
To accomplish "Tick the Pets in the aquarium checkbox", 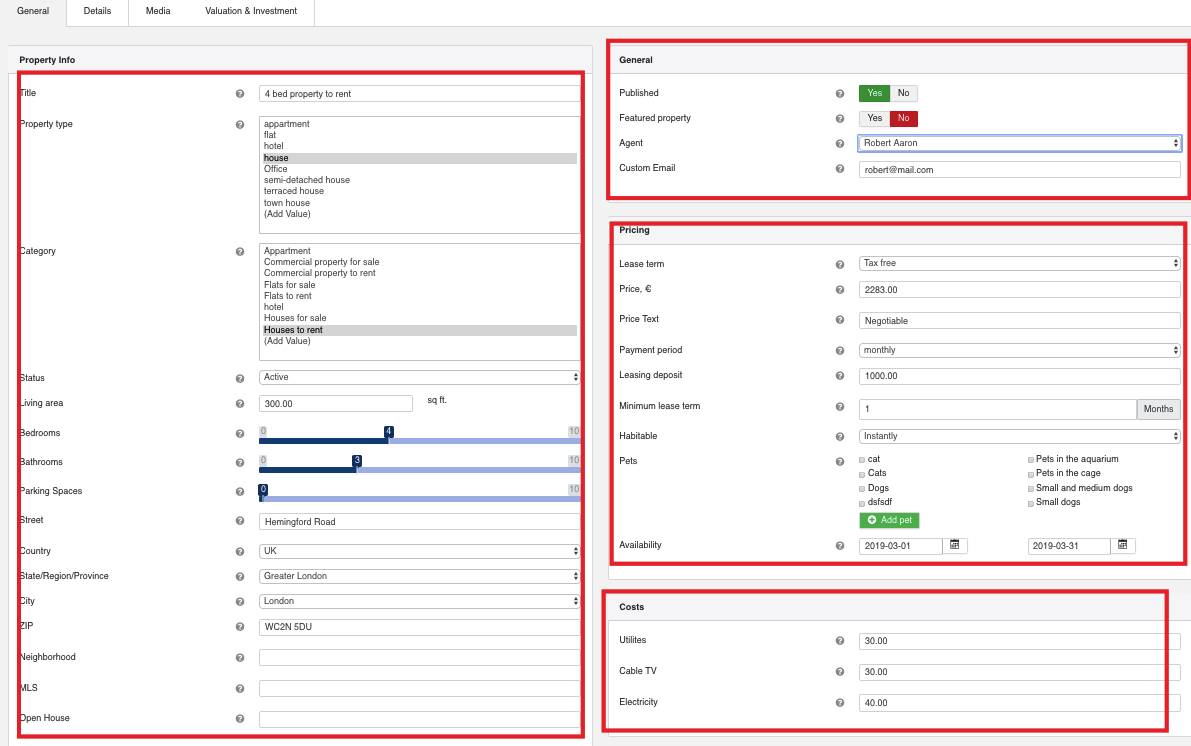I will (x=1031, y=460).
